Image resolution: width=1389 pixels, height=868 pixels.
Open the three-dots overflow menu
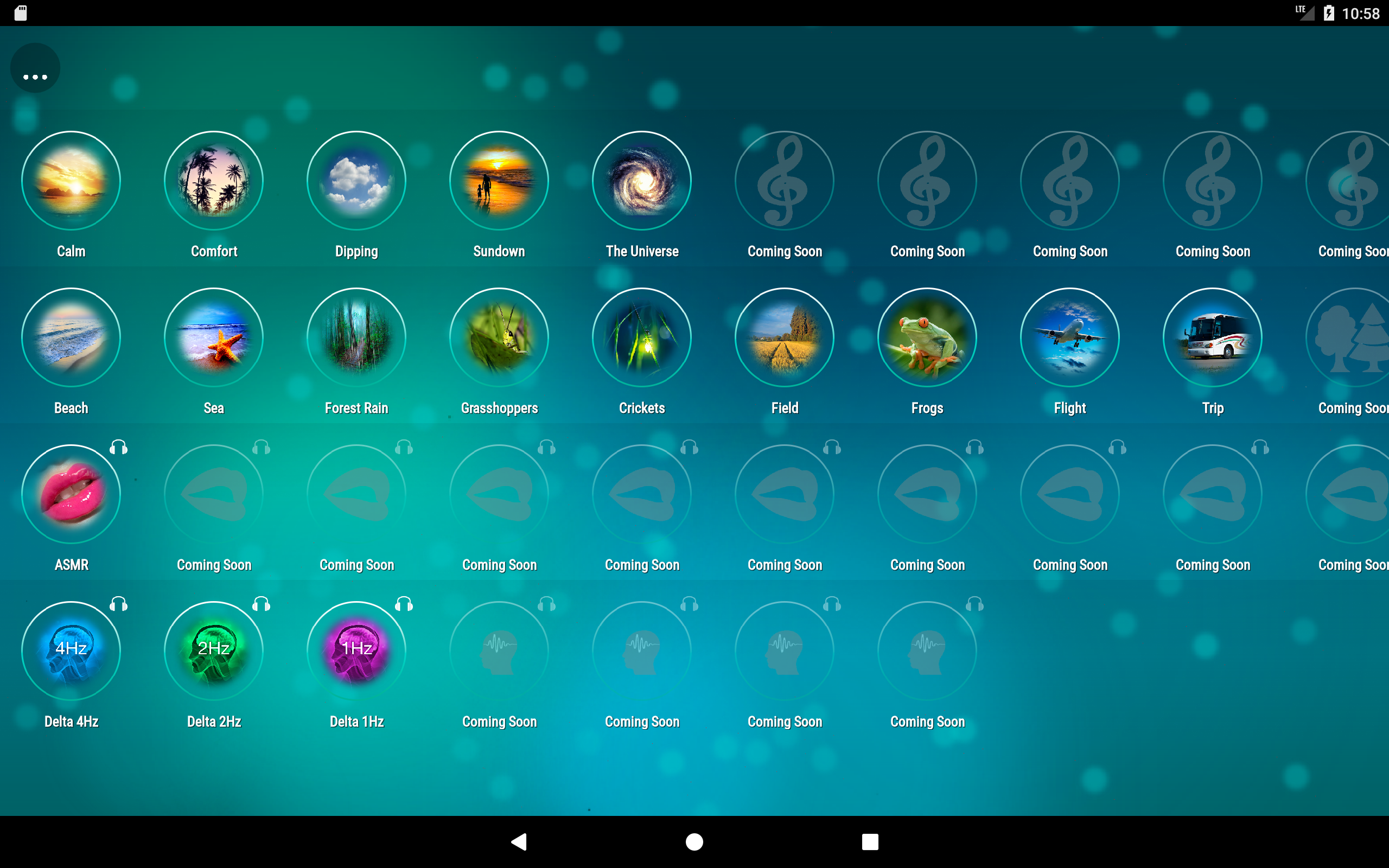(35, 68)
